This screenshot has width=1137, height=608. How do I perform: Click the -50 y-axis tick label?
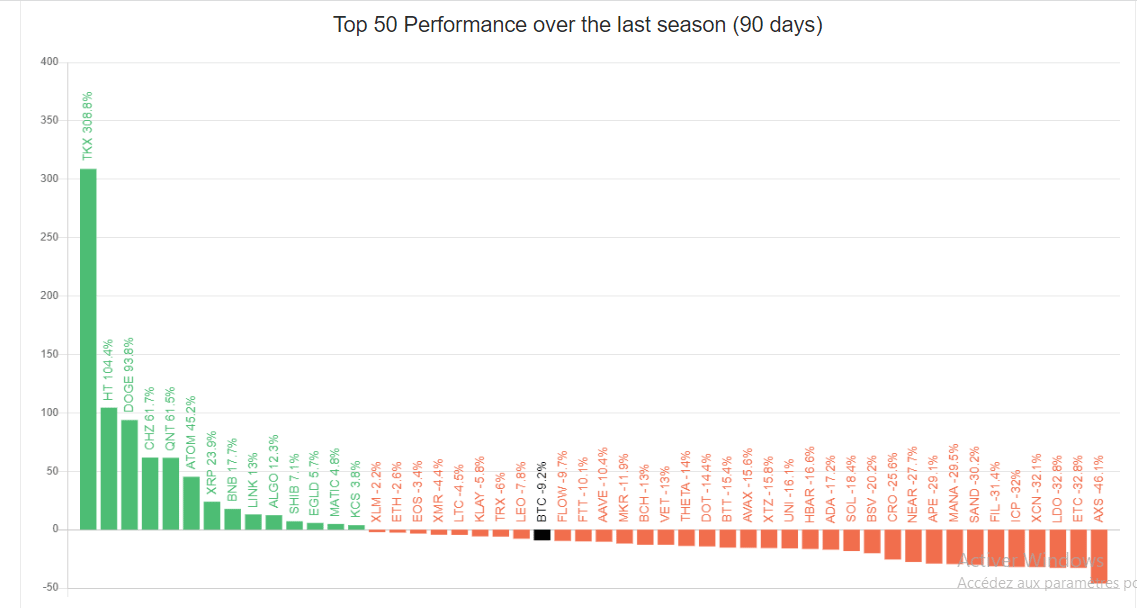pos(49,587)
